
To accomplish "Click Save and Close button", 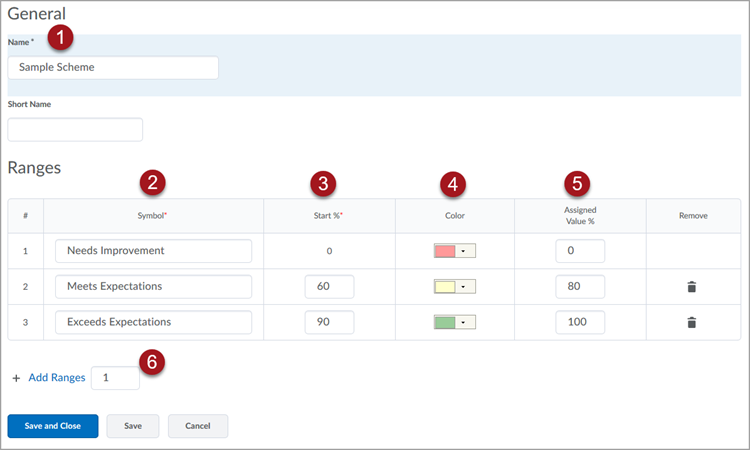I will pyautogui.click(x=53, y=426).
